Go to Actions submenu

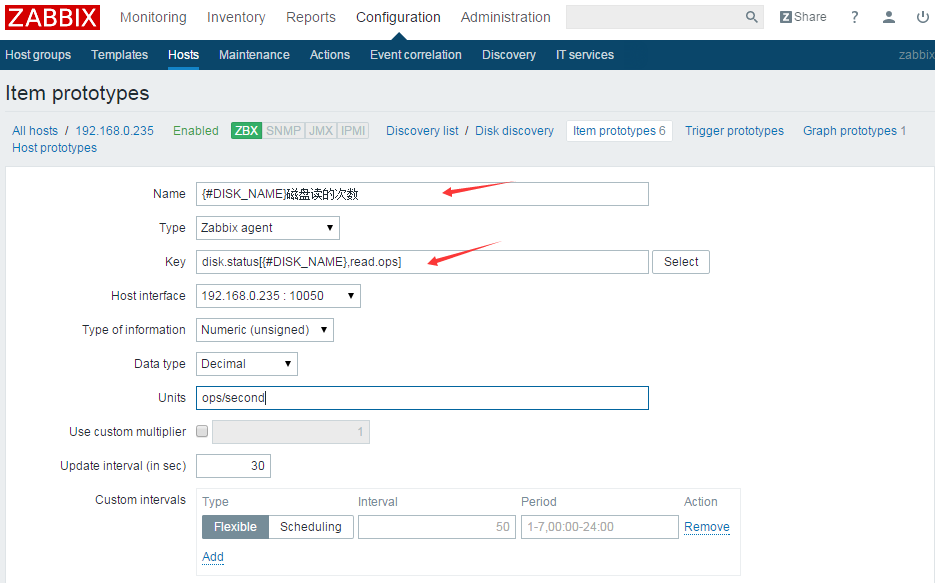330,55
